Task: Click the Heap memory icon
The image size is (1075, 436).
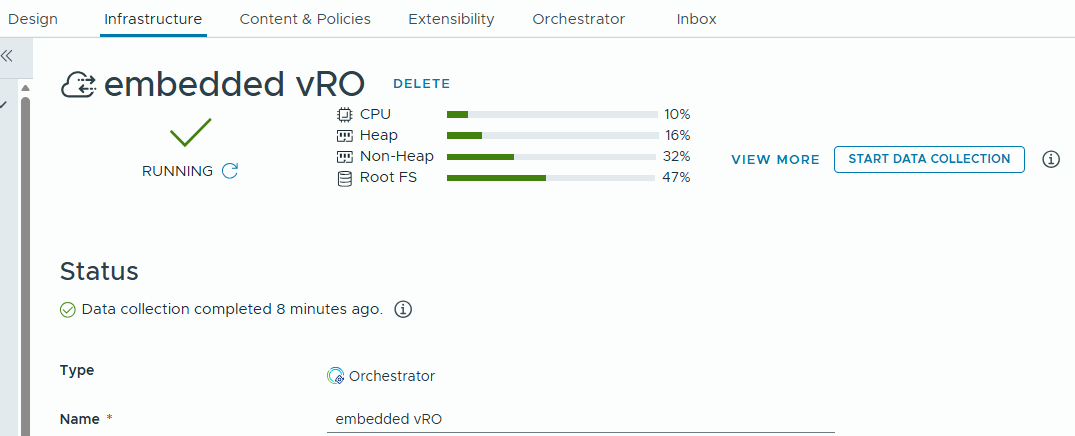Action: [x=345, y=135]
